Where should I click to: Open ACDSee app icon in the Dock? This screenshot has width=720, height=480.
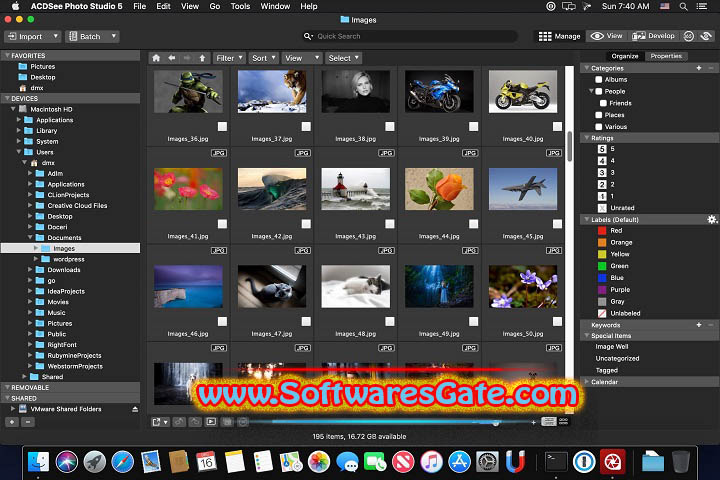[x=613, y=462]
